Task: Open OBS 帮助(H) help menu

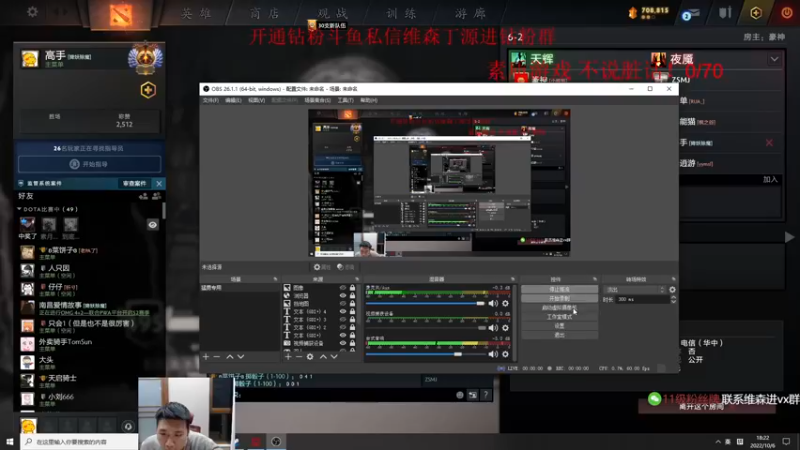Action: pos(368,101)
